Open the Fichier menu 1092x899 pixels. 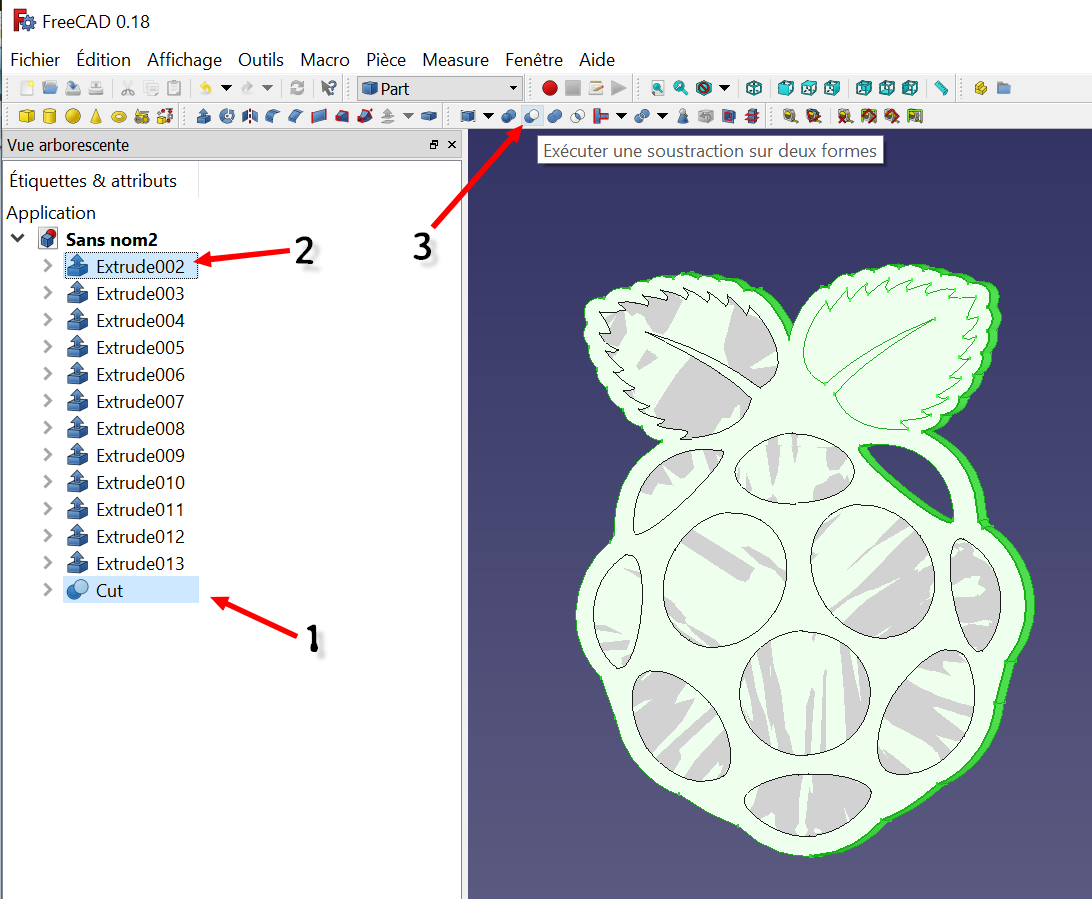pos(35,60)
